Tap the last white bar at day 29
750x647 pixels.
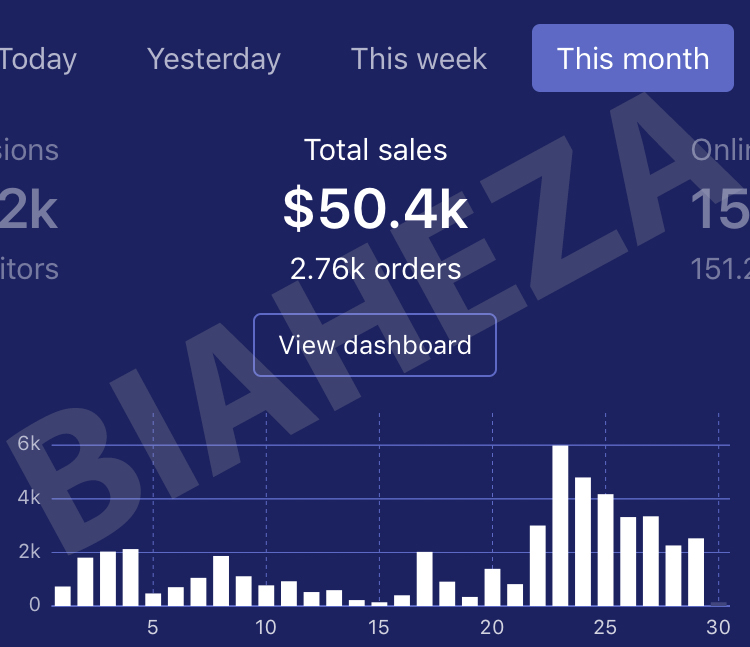click(696, 572)
